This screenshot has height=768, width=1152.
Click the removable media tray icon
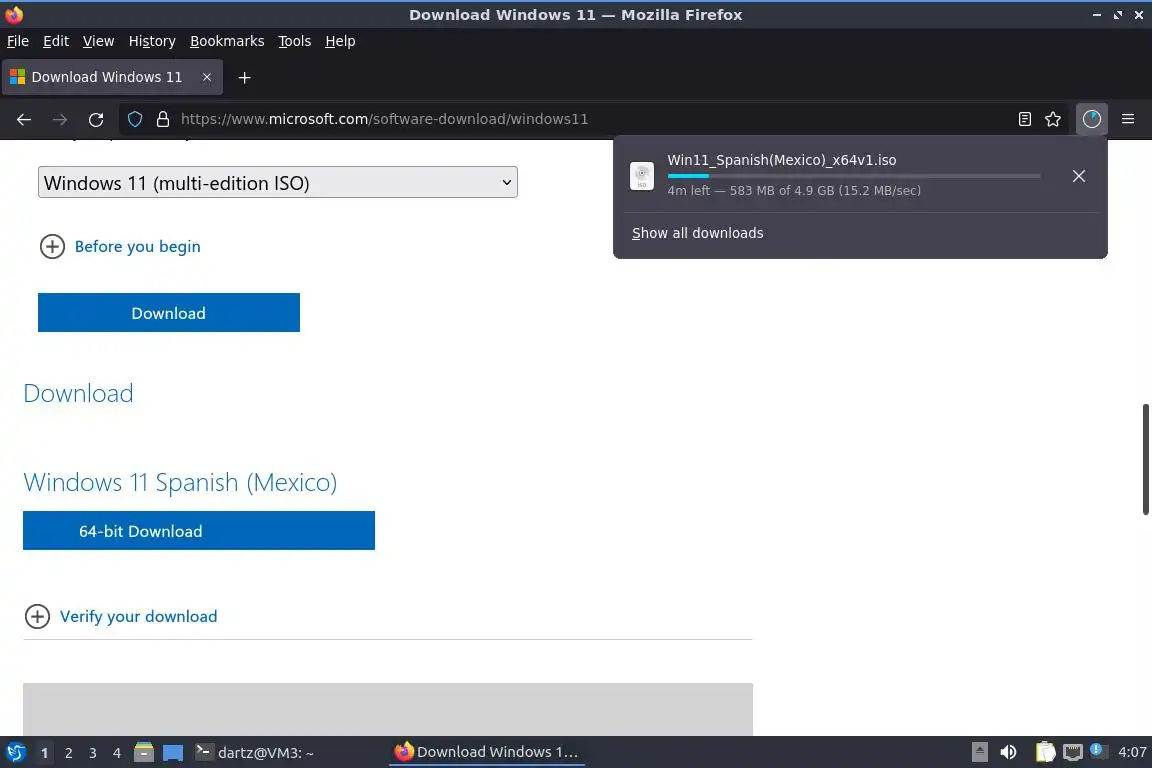point(979,753)
